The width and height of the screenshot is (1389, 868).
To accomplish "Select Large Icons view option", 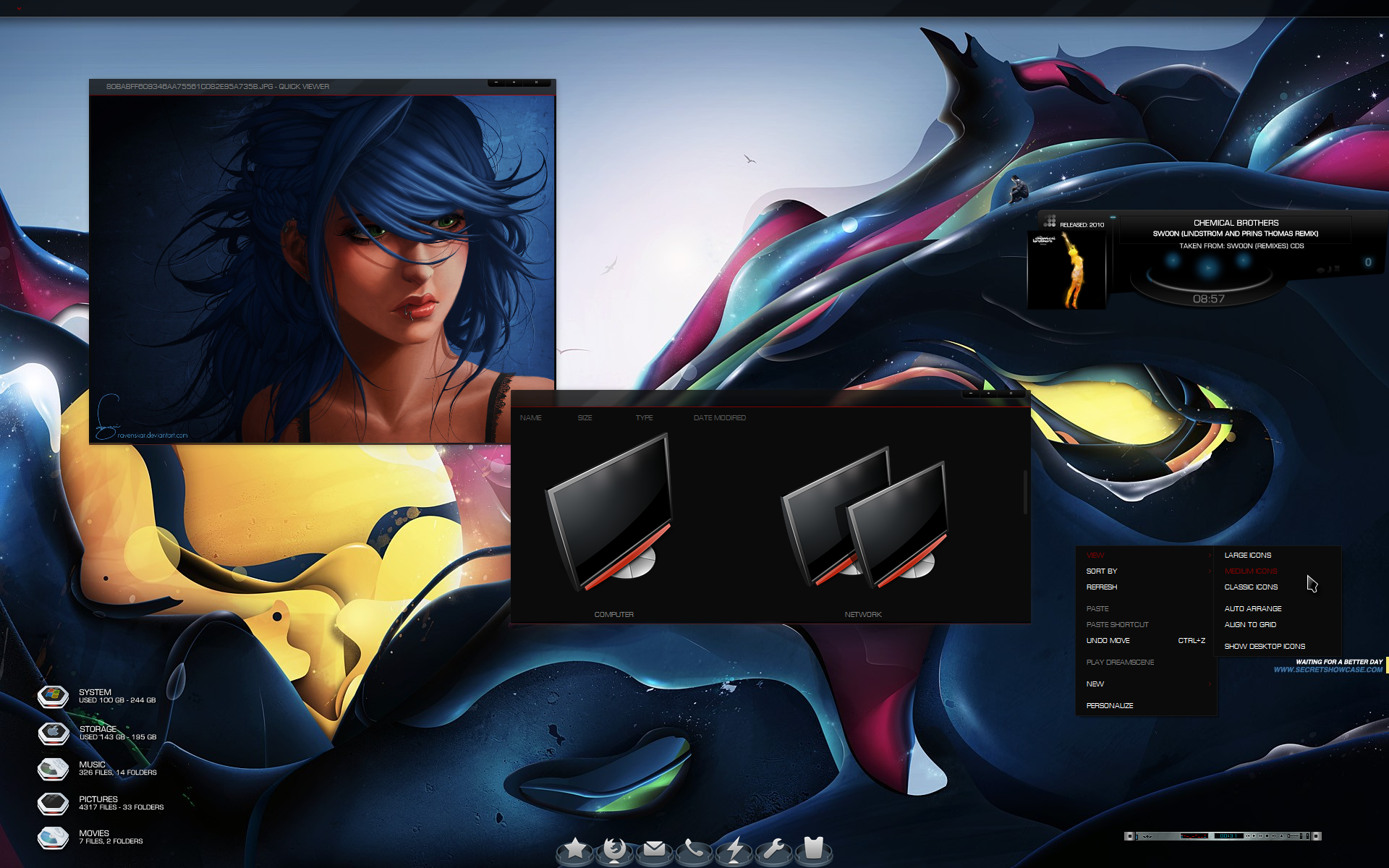I will pos(1278,556).
